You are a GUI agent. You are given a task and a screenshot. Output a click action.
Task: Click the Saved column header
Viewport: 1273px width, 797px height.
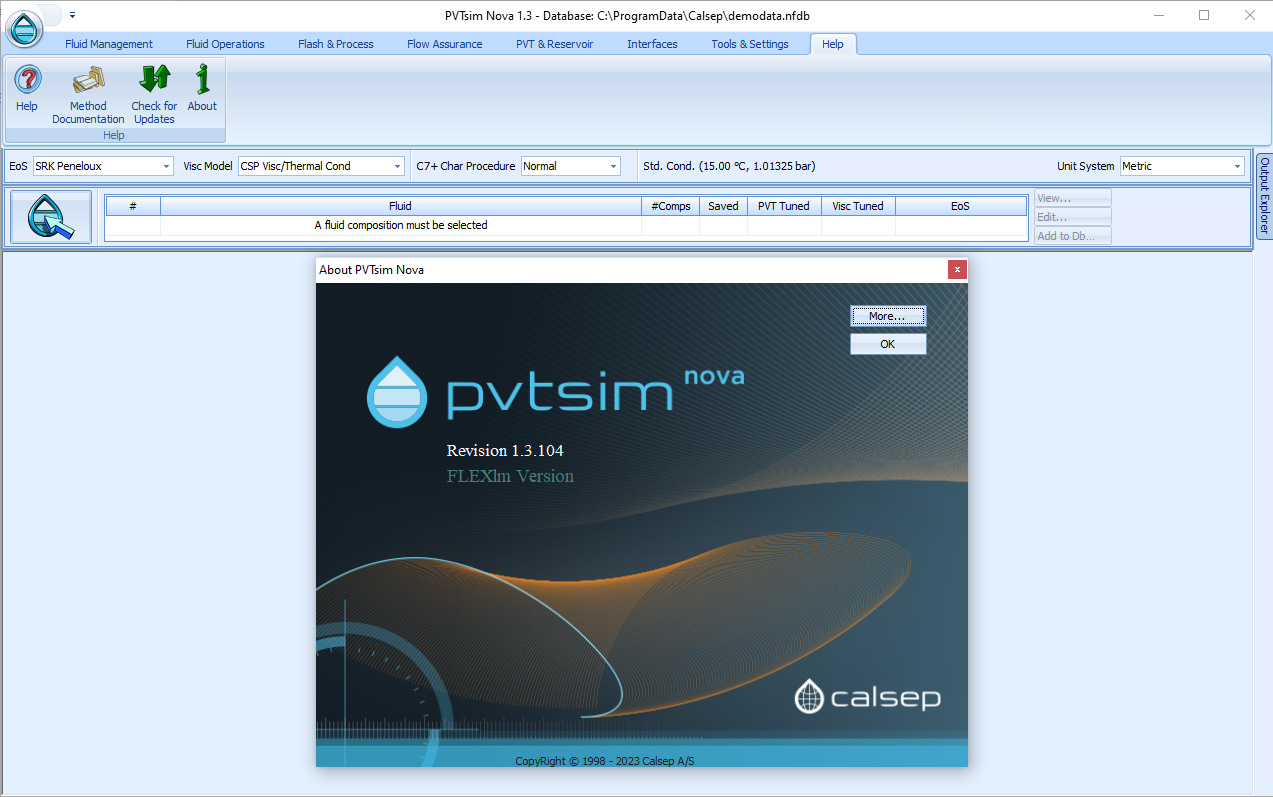pyautogui.click(x=723, y=206)
